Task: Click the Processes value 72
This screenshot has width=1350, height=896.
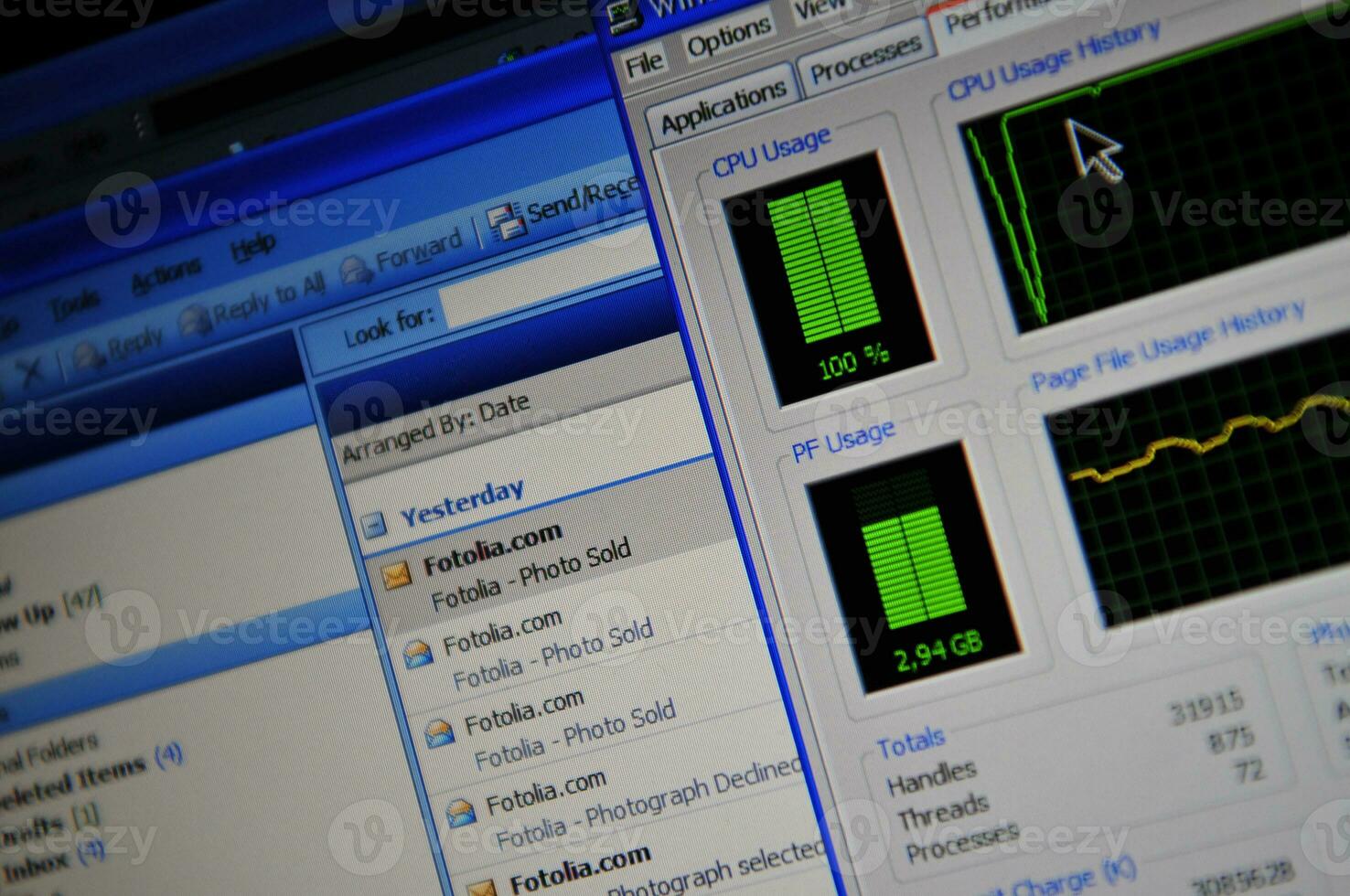Action: click(x=1248, y=771)
